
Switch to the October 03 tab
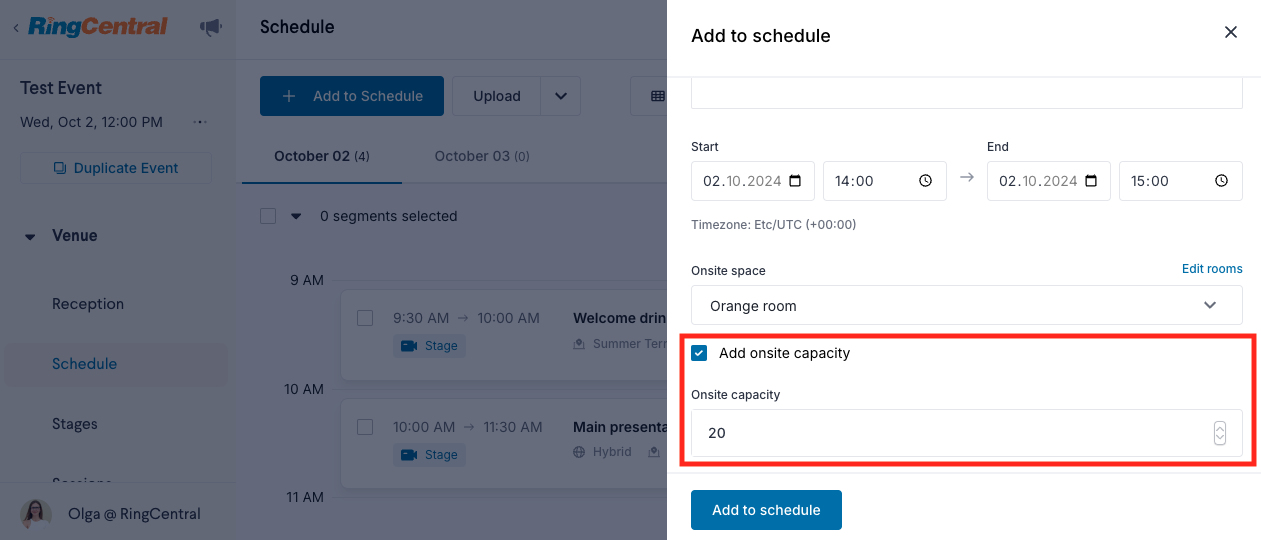pyautogui.click(x=481, y=156)
